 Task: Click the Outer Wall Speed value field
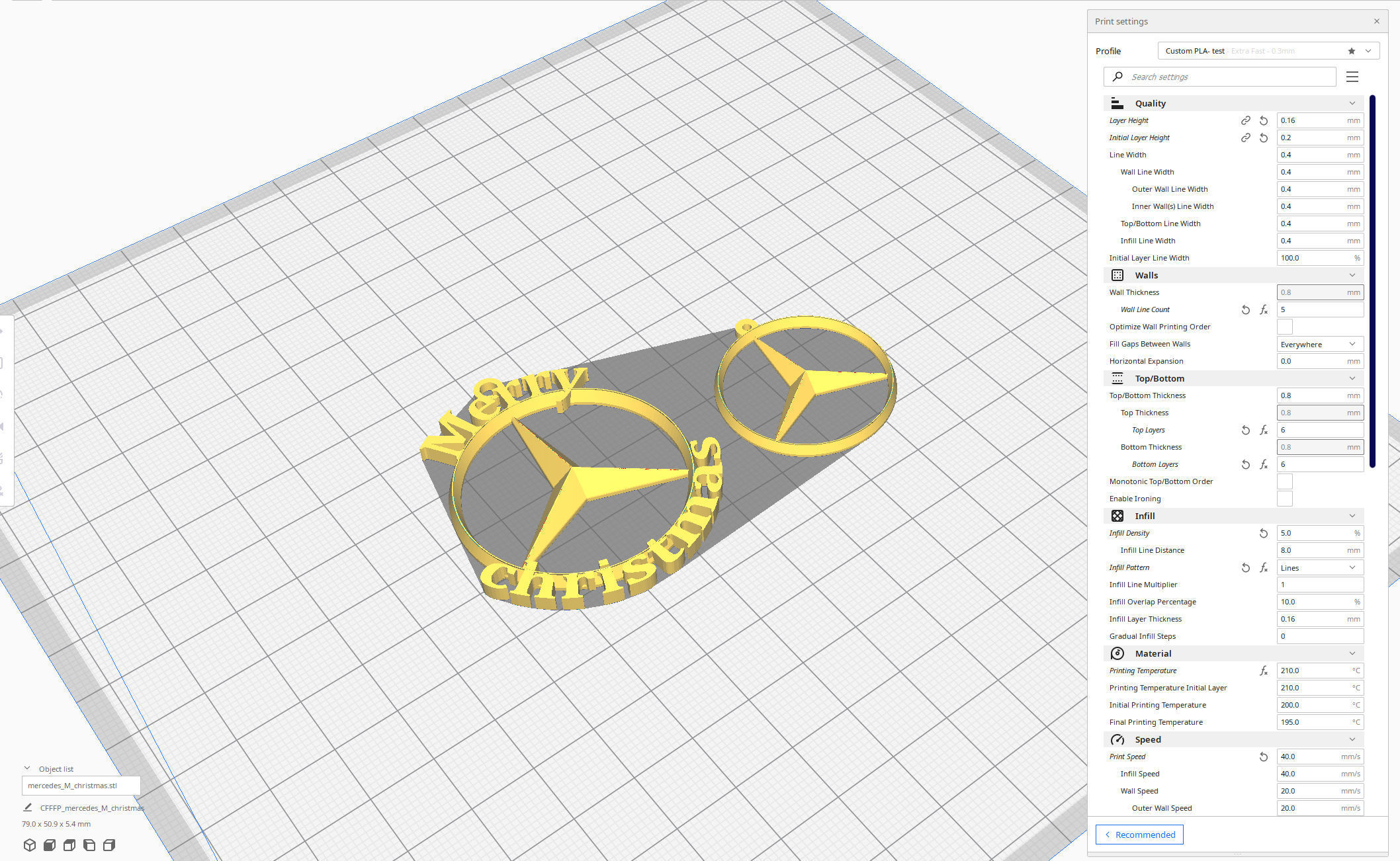pyautogui.click(x=1320, y=808)
